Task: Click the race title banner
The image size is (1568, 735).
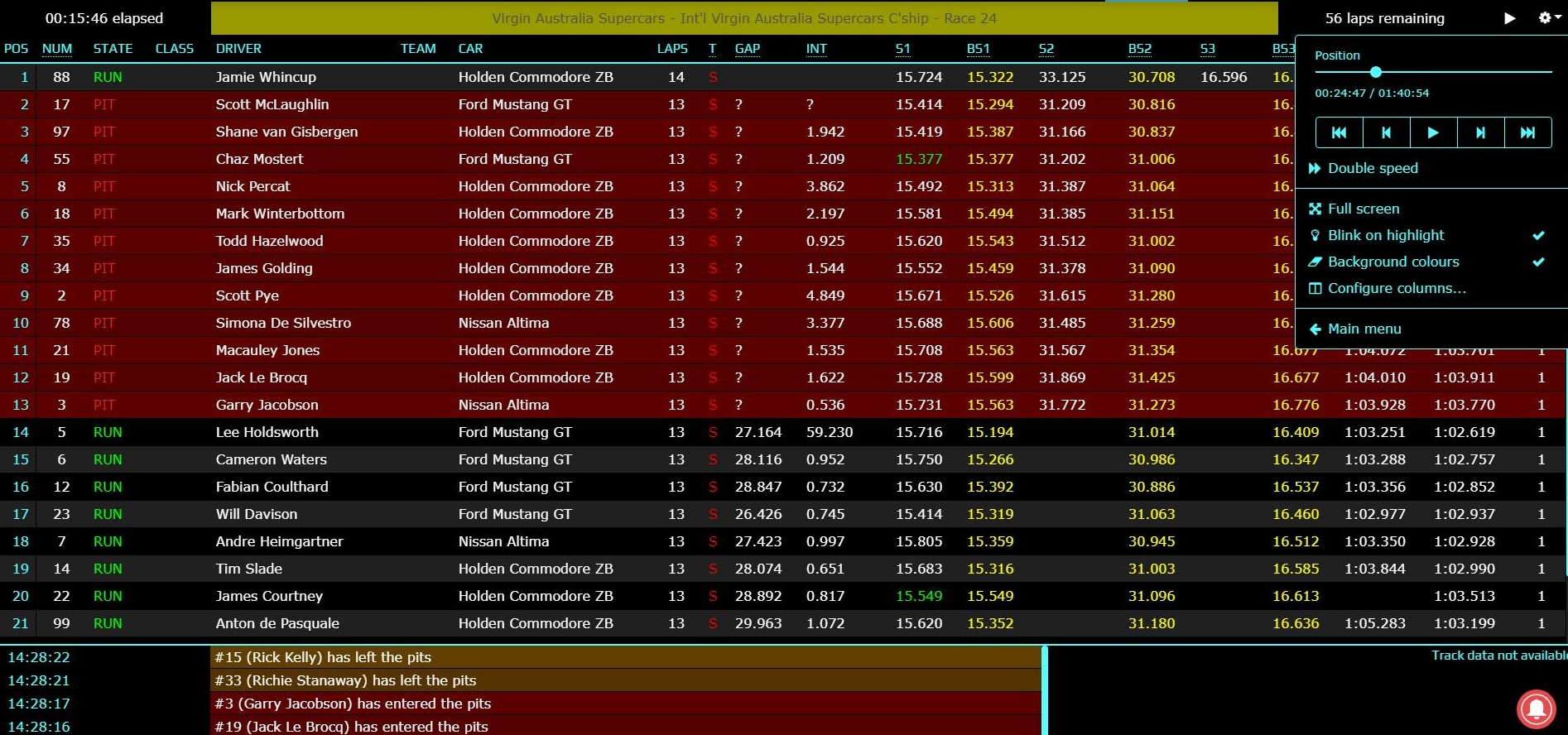Action: [744, 18]
